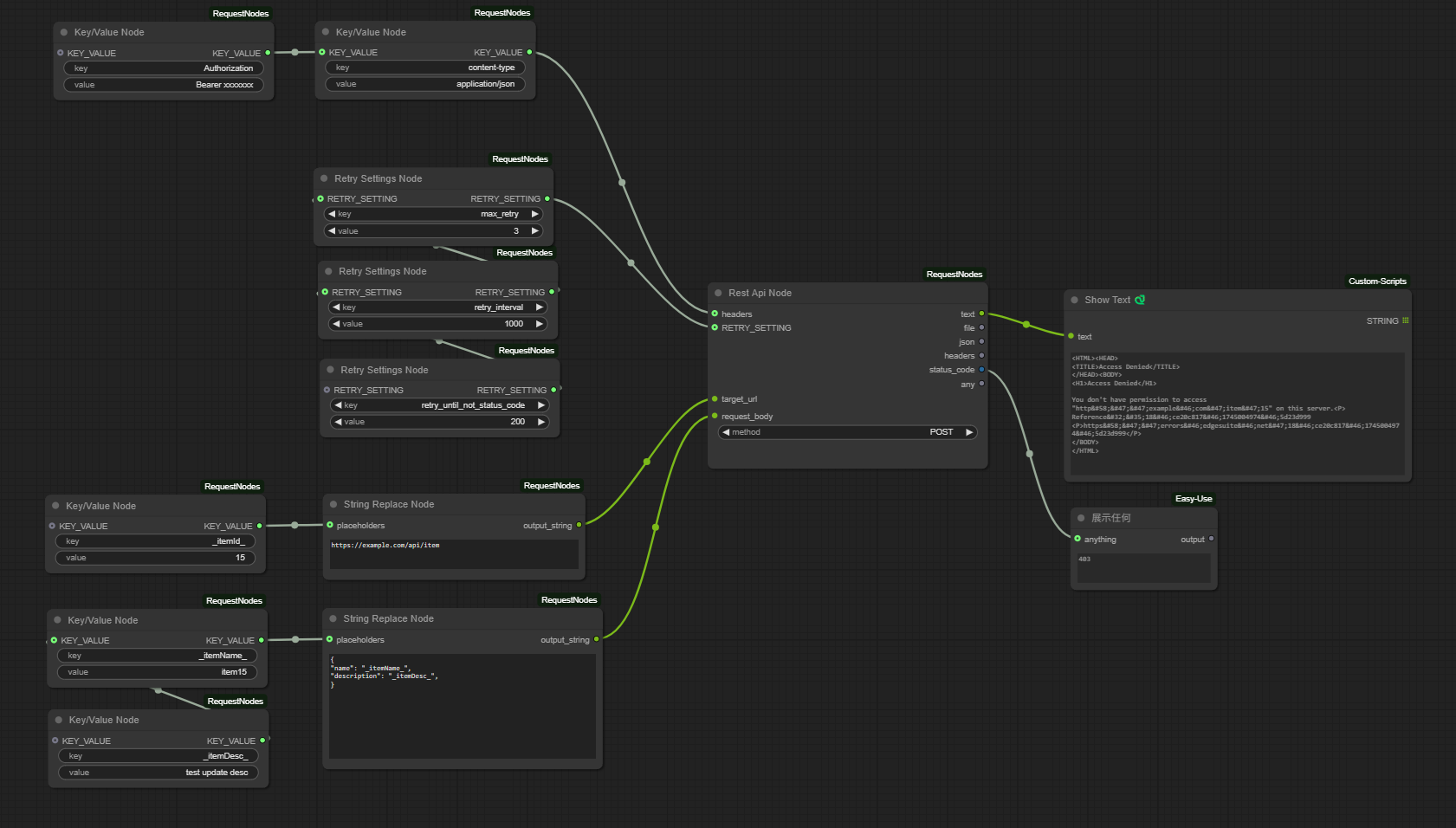Screen dimensions: 1456x828
Task: Click the json output socket on Rest Api Node
Action: click(981, 341)
